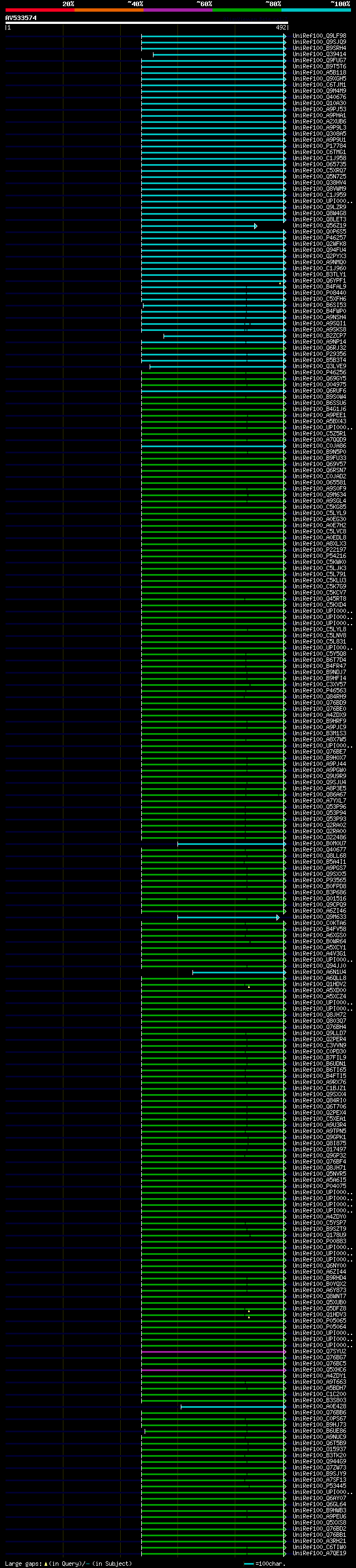Select label UniRef100_P17784

319,146
